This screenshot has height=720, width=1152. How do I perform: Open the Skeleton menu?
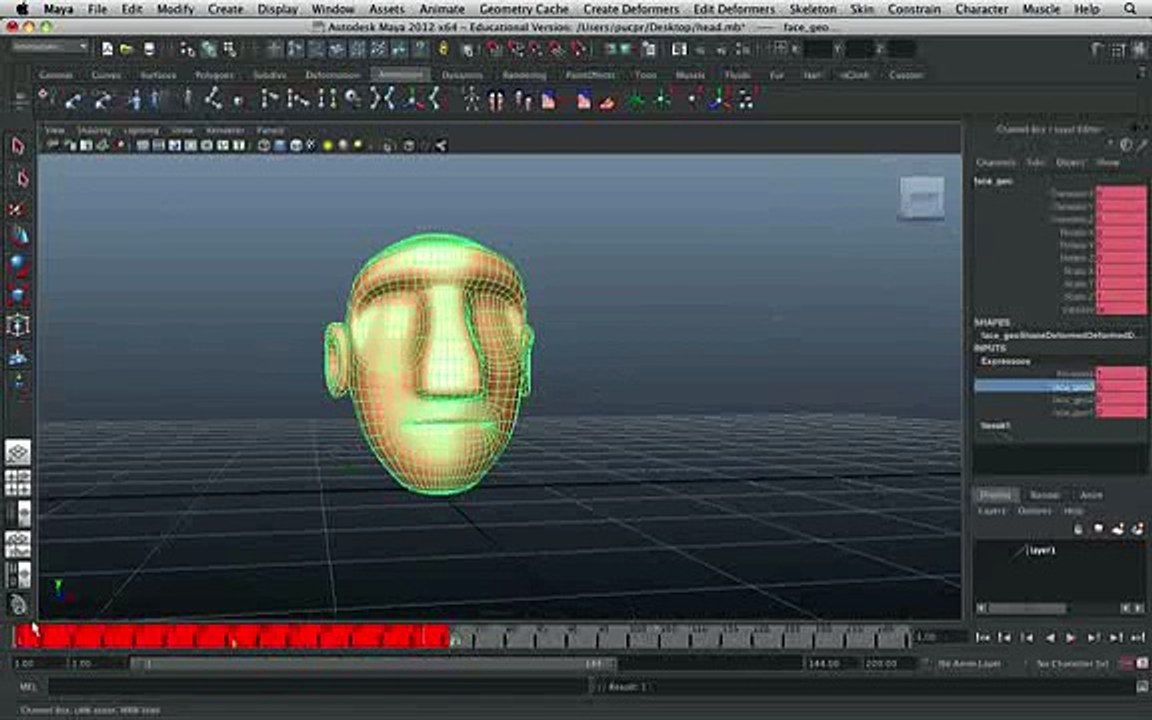(x=813, y=9)
